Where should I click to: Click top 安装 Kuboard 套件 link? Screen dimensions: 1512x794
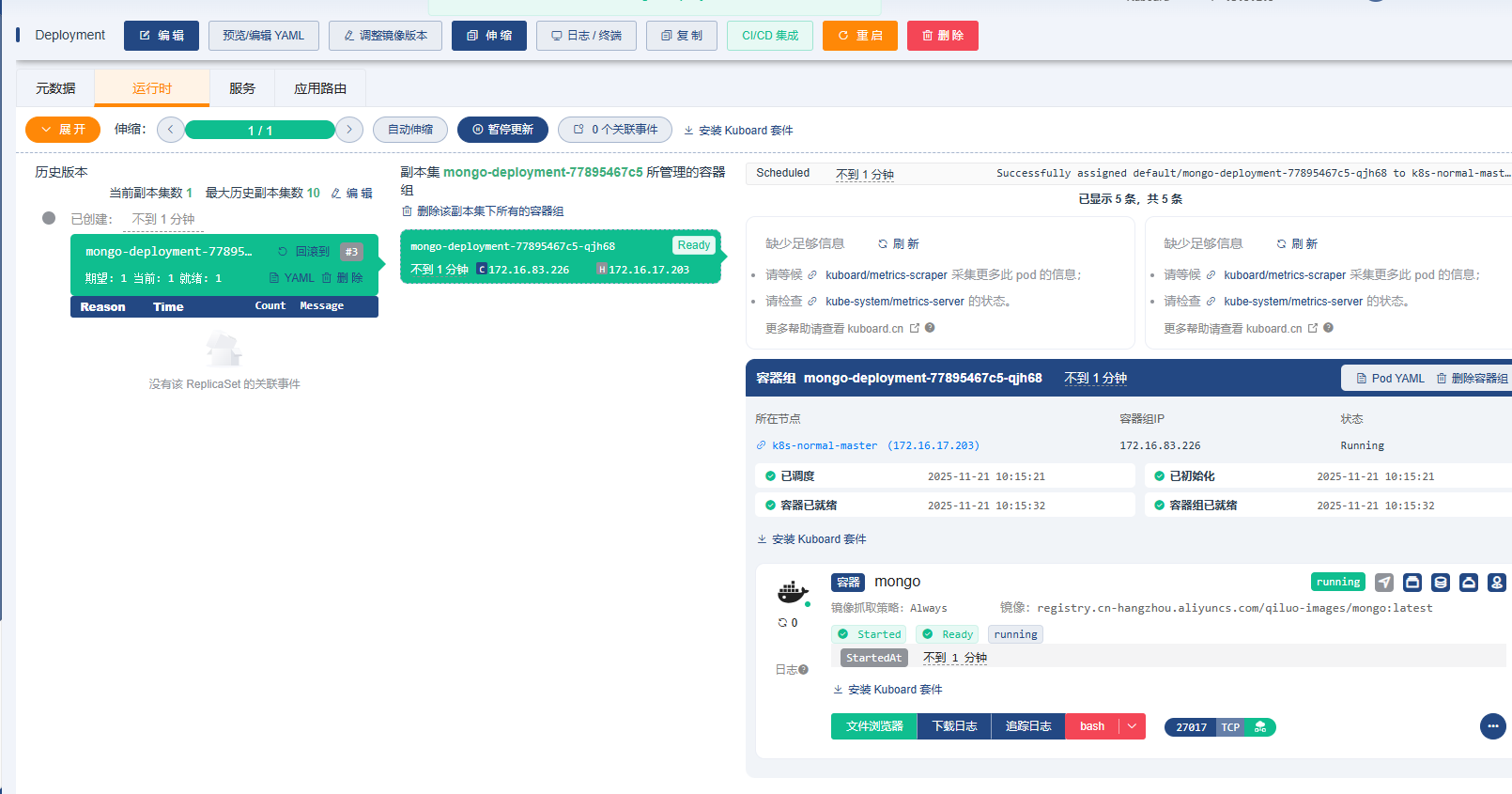pos(738,131)
